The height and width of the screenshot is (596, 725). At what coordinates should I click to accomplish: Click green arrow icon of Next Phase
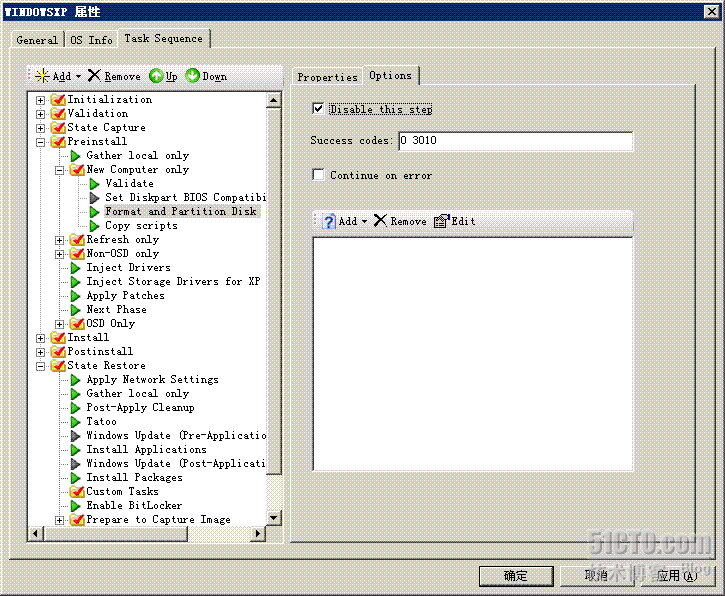pos(75,310)
